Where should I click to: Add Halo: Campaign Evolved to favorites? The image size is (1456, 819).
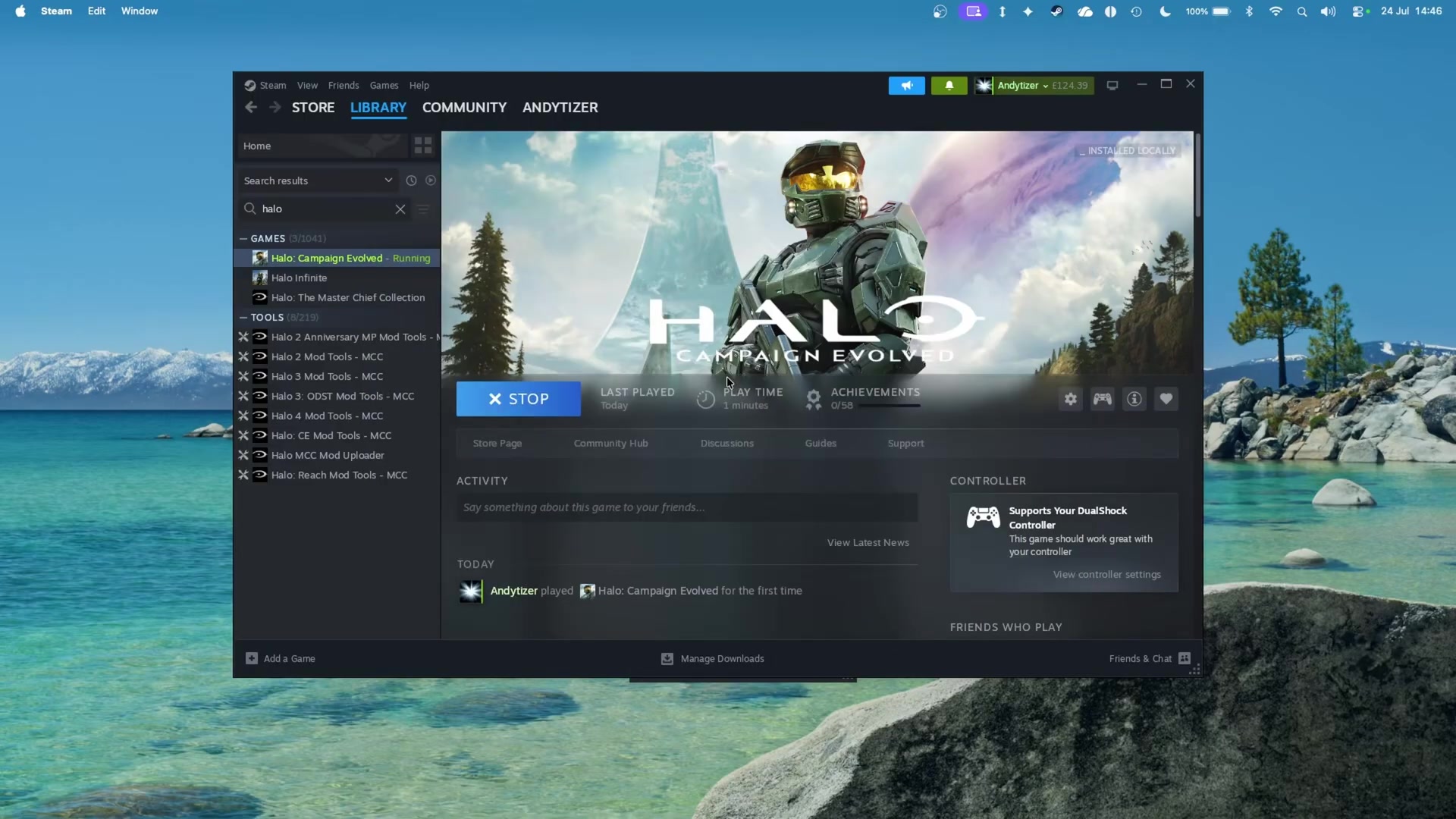coord(1166,399)
